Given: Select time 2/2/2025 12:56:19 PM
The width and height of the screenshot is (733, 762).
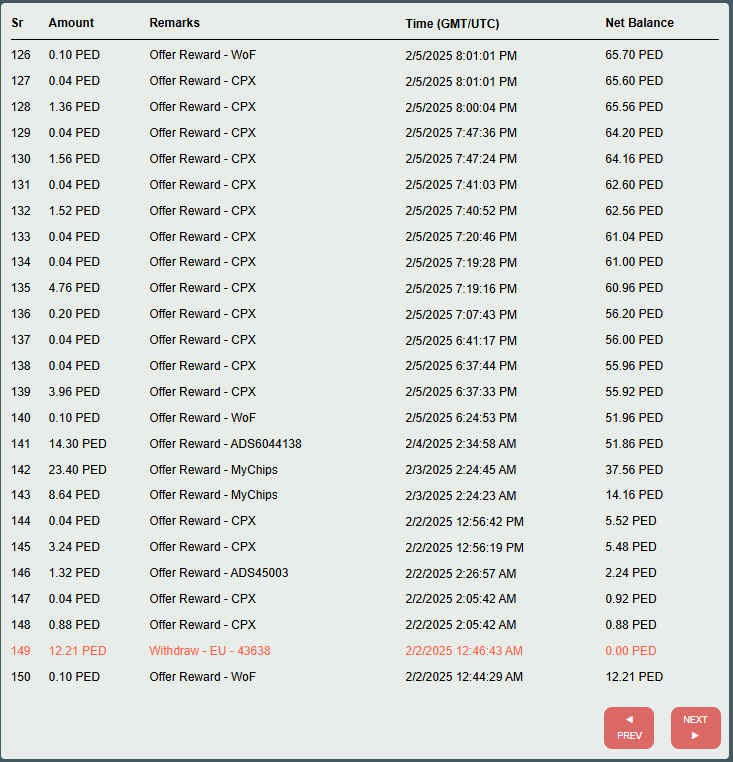Looking at the screenshot, I should 465,548.
